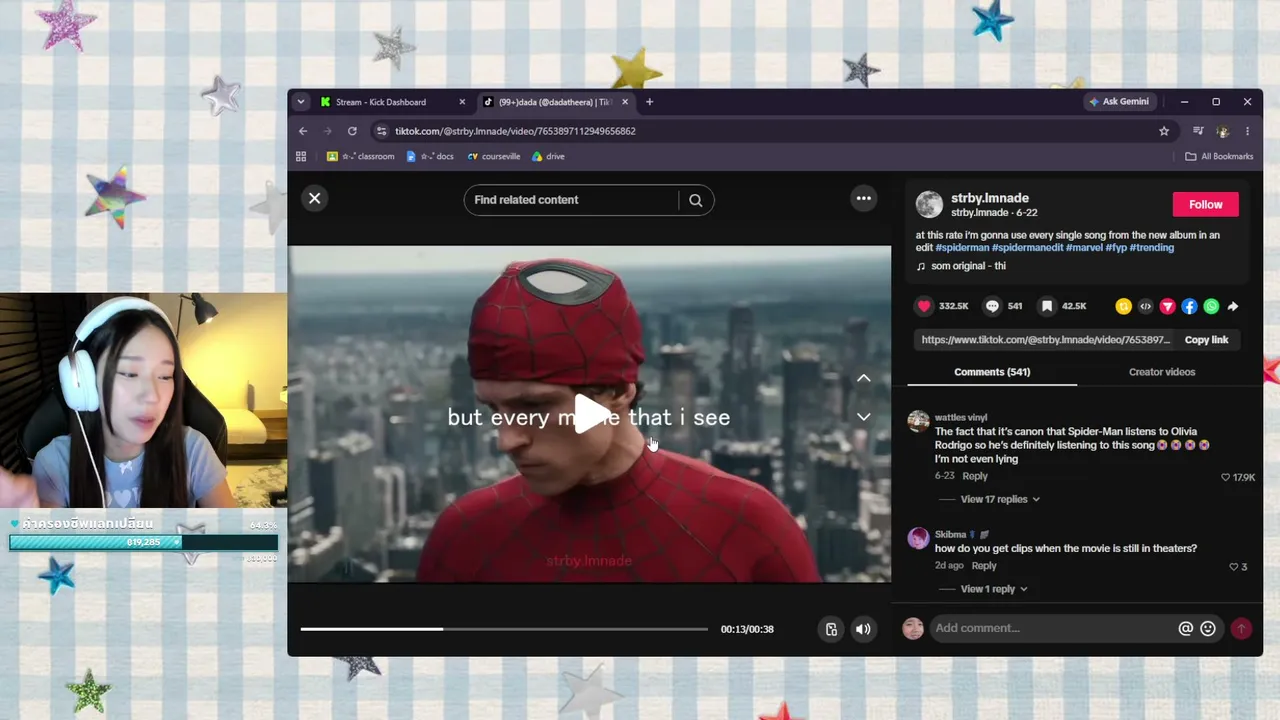1280x720 pixels.
Task: Go to the previous video with up chevron
Action: [x=864, y=378]
